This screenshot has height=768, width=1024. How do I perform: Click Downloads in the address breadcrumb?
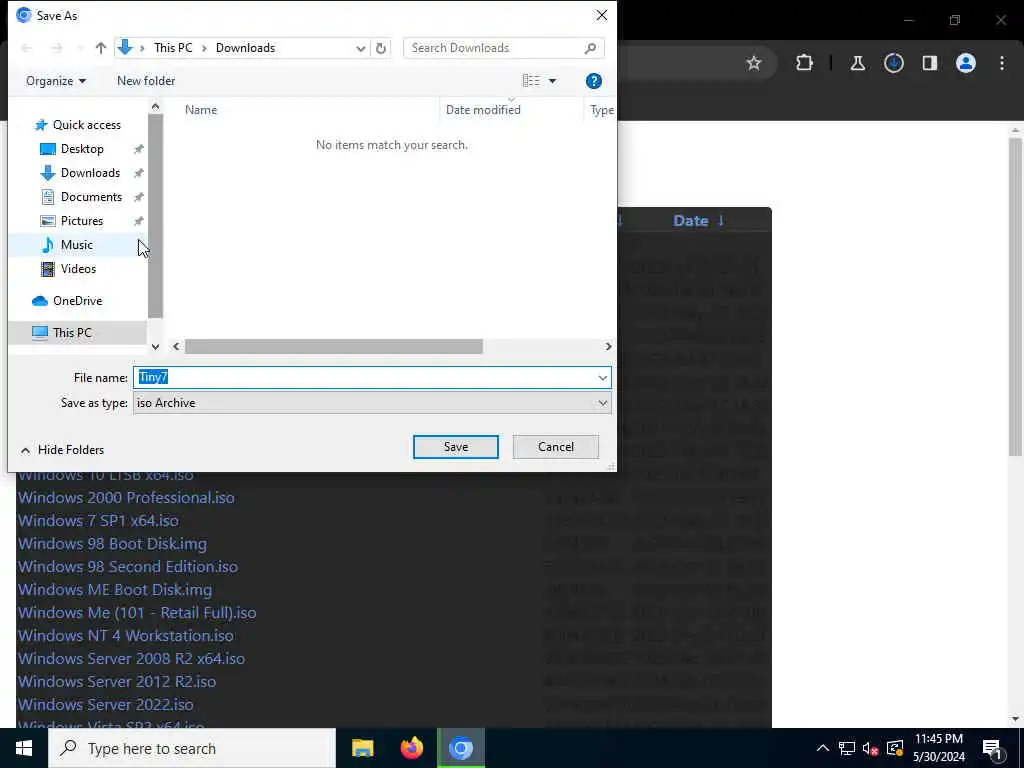click(x=246, y=48)
